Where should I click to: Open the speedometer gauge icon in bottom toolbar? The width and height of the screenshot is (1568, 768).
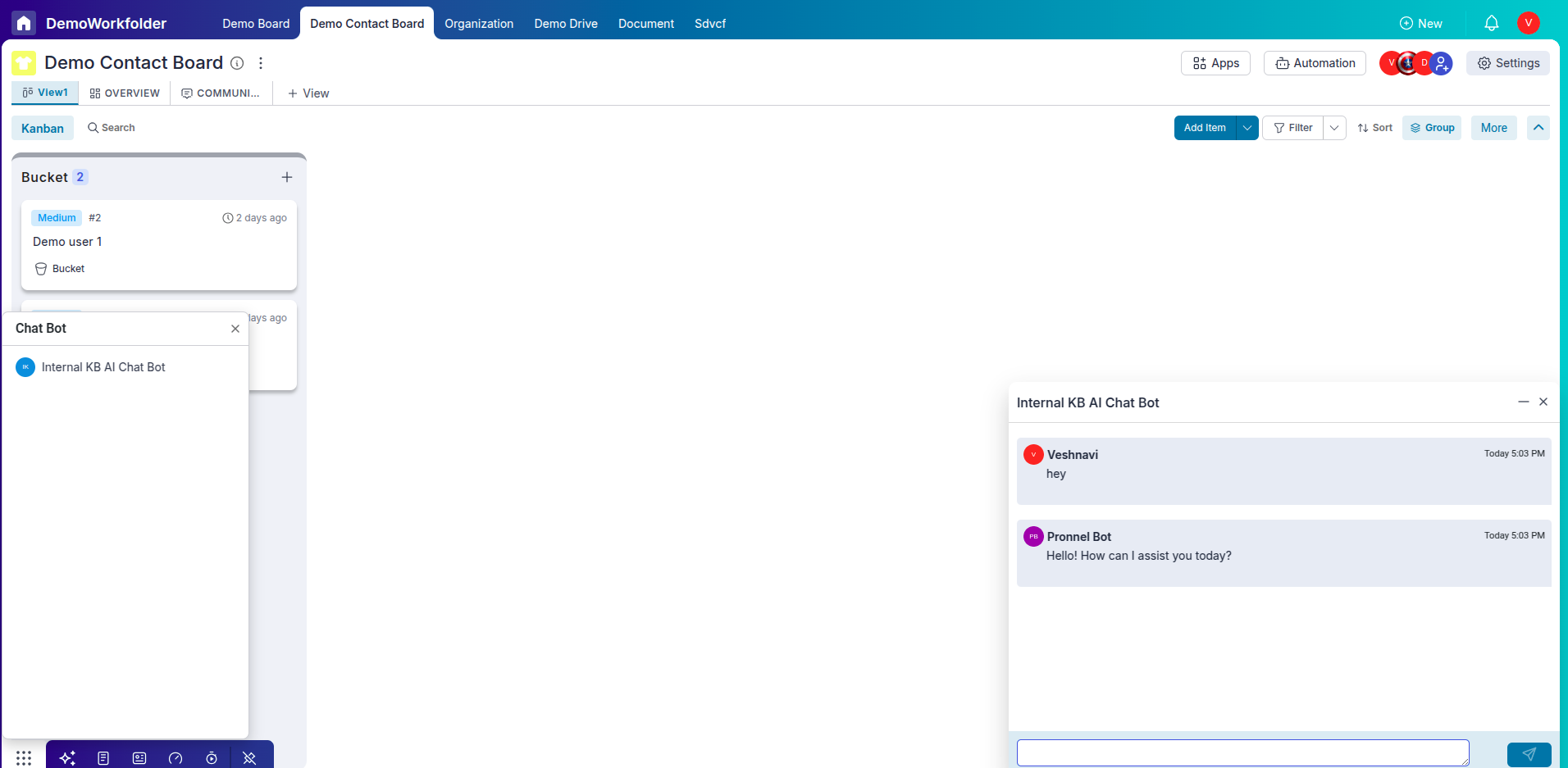pos(175,758)
